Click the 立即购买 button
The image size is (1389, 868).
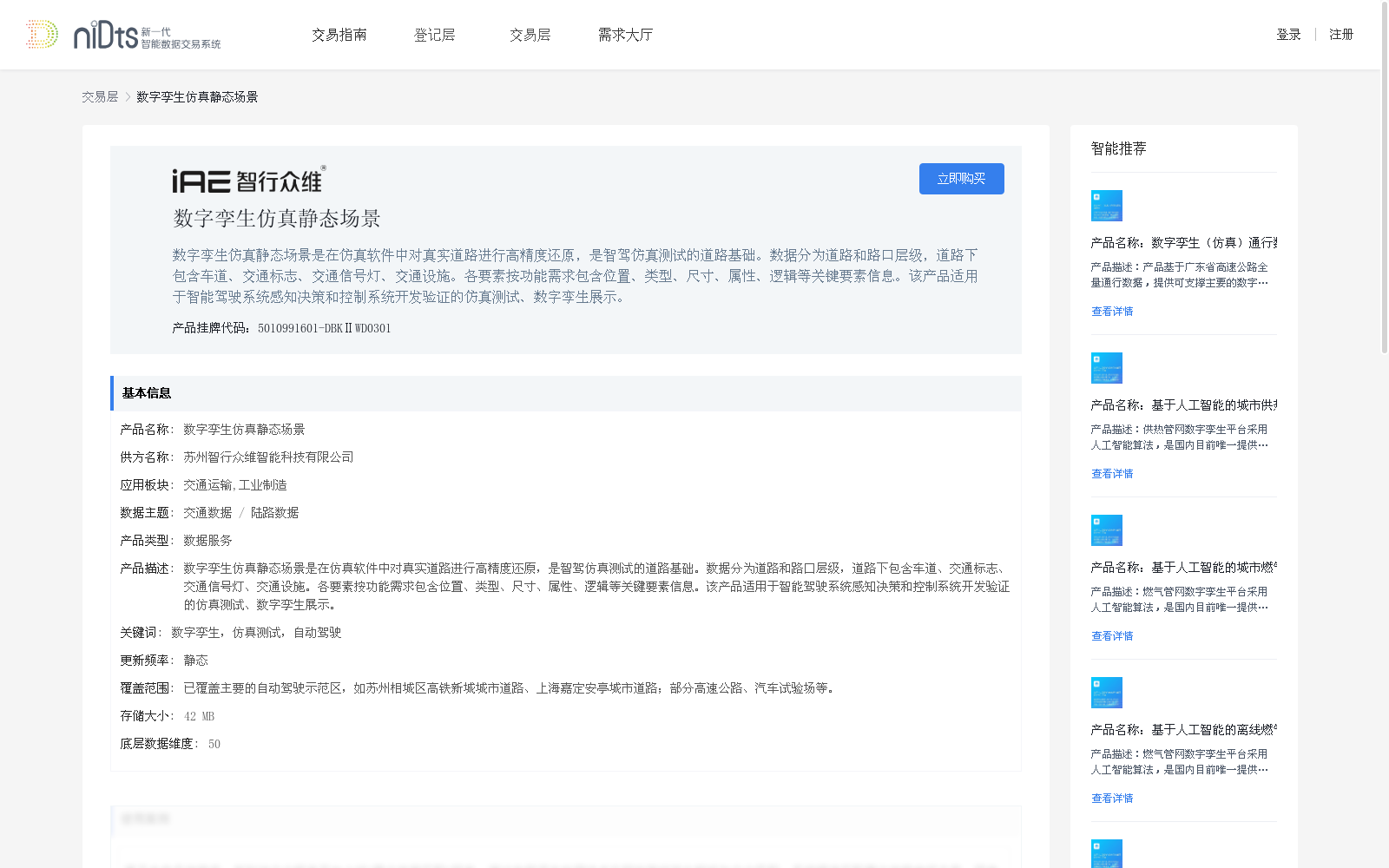[962, 179]
